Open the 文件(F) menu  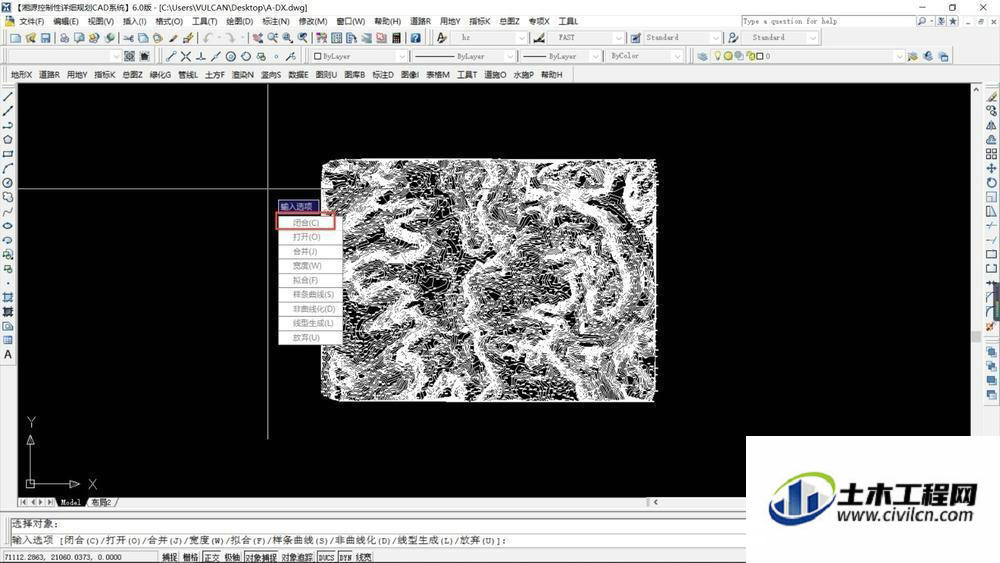[x=31, y=21]
